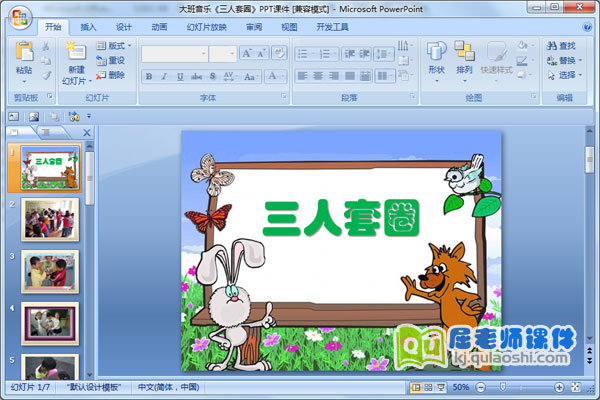Screen dimensions: 600x400
Task: Select slide 3 thumbnail
Action: pyautogui.click(x=50, y=271)
